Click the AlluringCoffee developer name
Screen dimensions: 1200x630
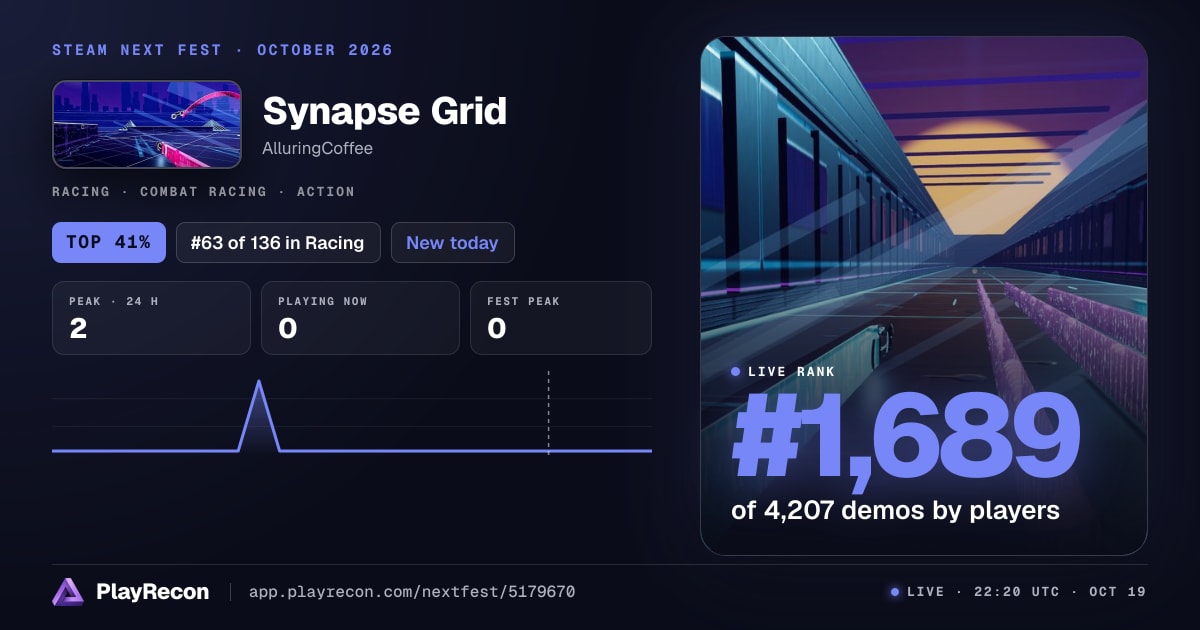click(x=318, y=148)
